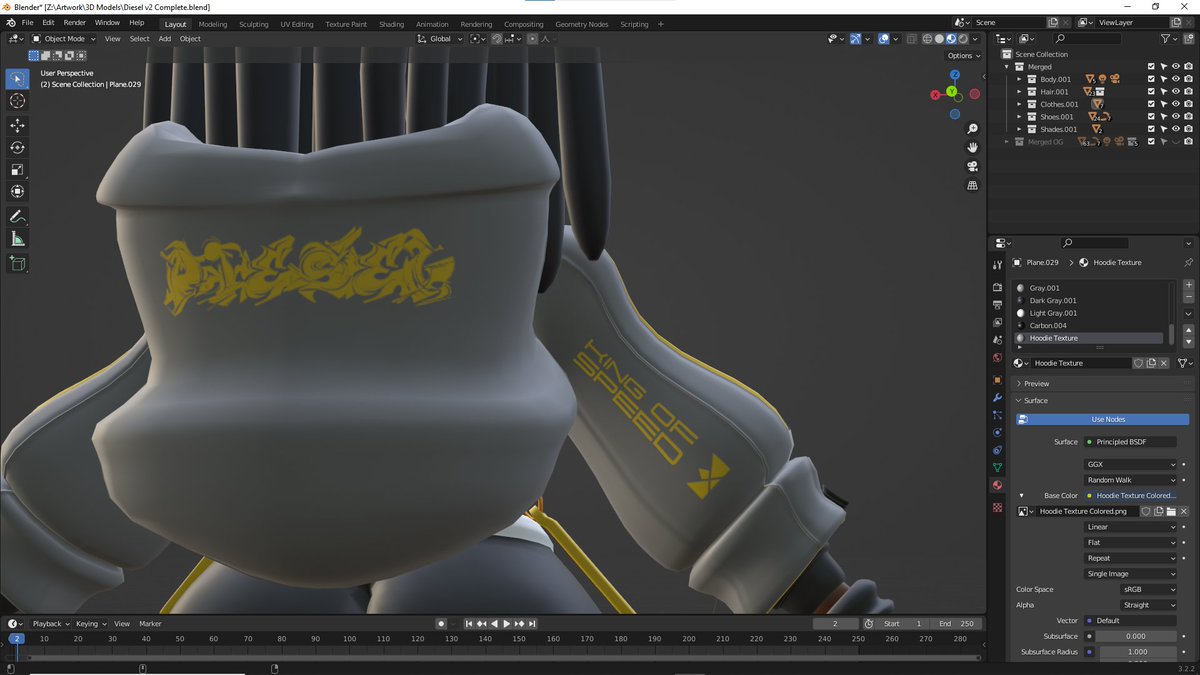Disable Shades.001 in renders camera icon
Screen dimensions: 1200x675
1188,129
